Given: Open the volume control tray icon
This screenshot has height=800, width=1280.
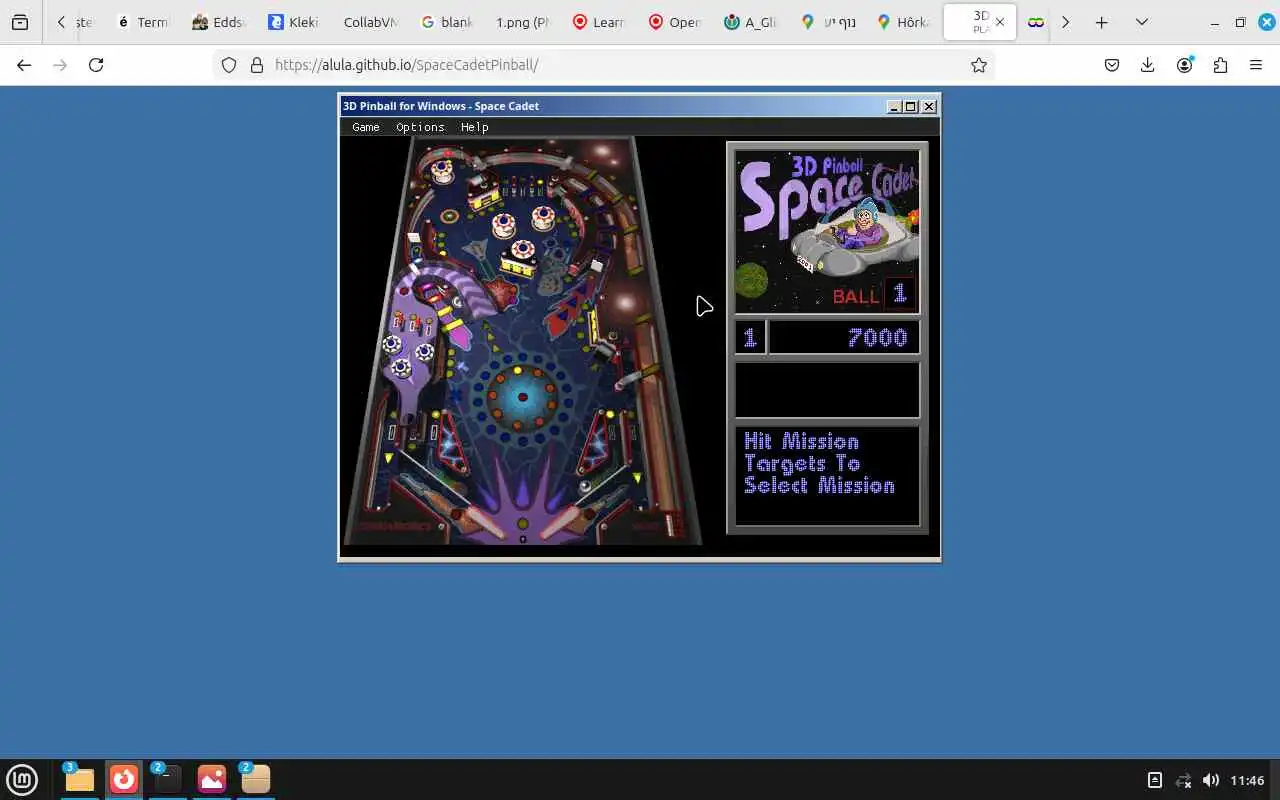Looking at the screenshot, I should click(1211, 780).
